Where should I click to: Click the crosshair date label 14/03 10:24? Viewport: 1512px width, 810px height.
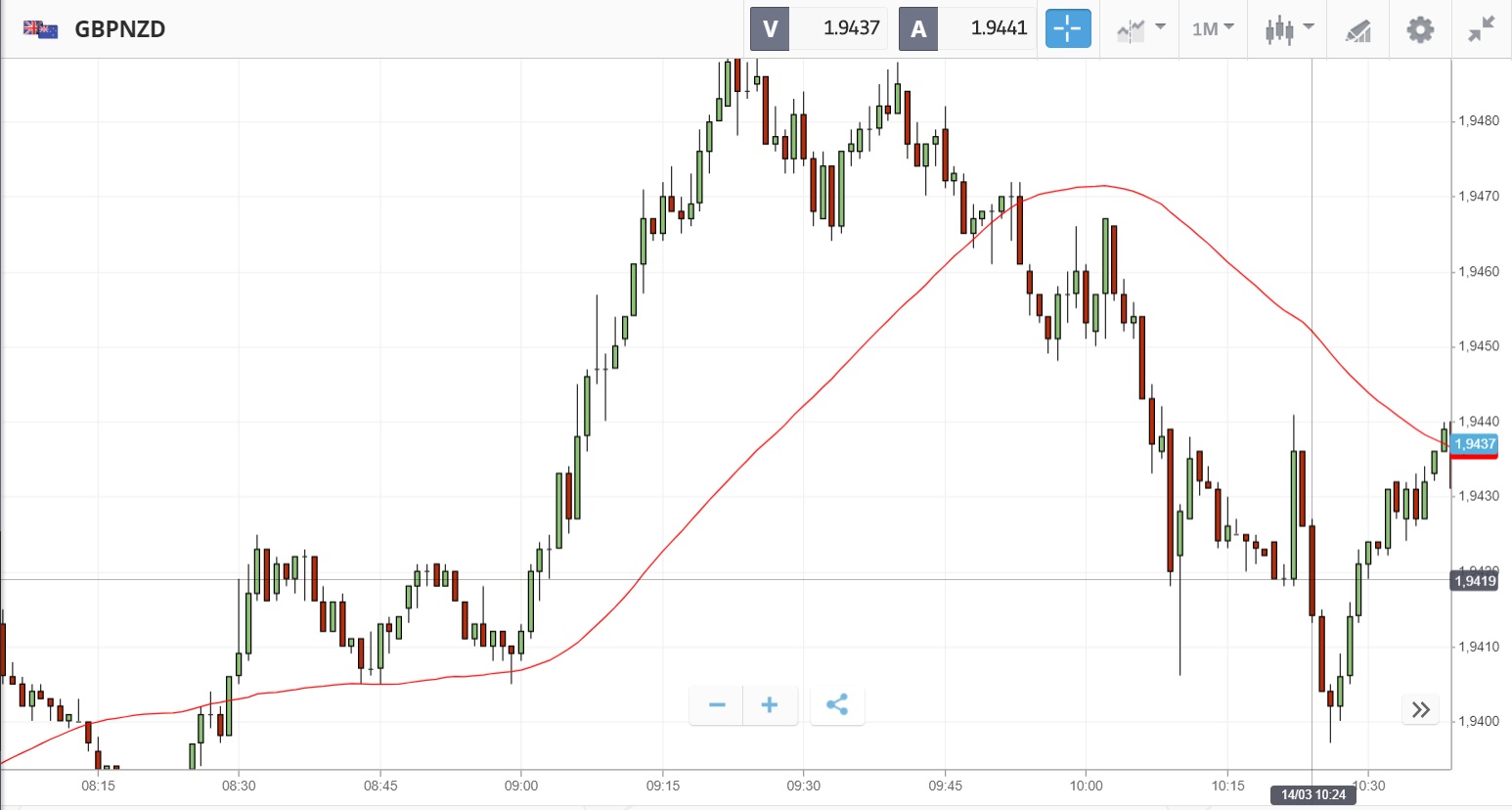point(1313,794)
